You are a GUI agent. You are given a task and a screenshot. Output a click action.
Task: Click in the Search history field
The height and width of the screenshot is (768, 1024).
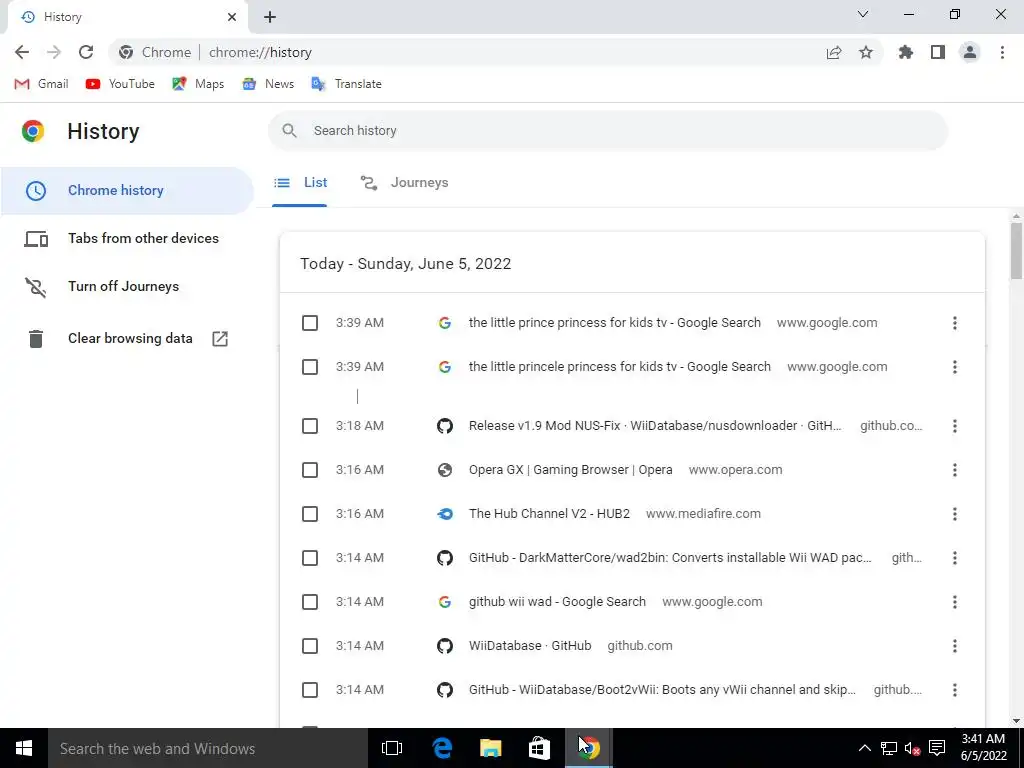click(607, 131)
